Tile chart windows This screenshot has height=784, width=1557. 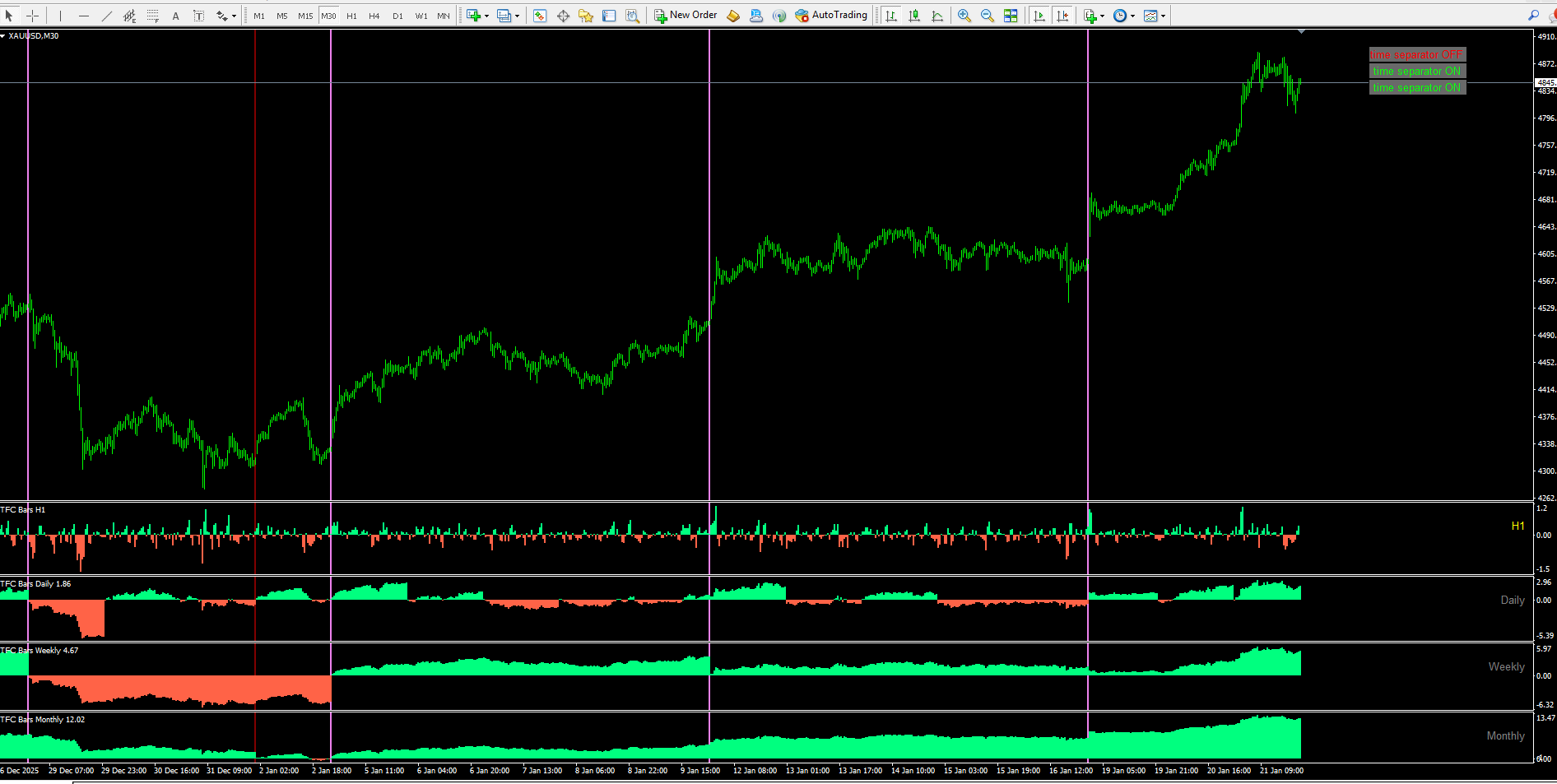coord(1011,16)
